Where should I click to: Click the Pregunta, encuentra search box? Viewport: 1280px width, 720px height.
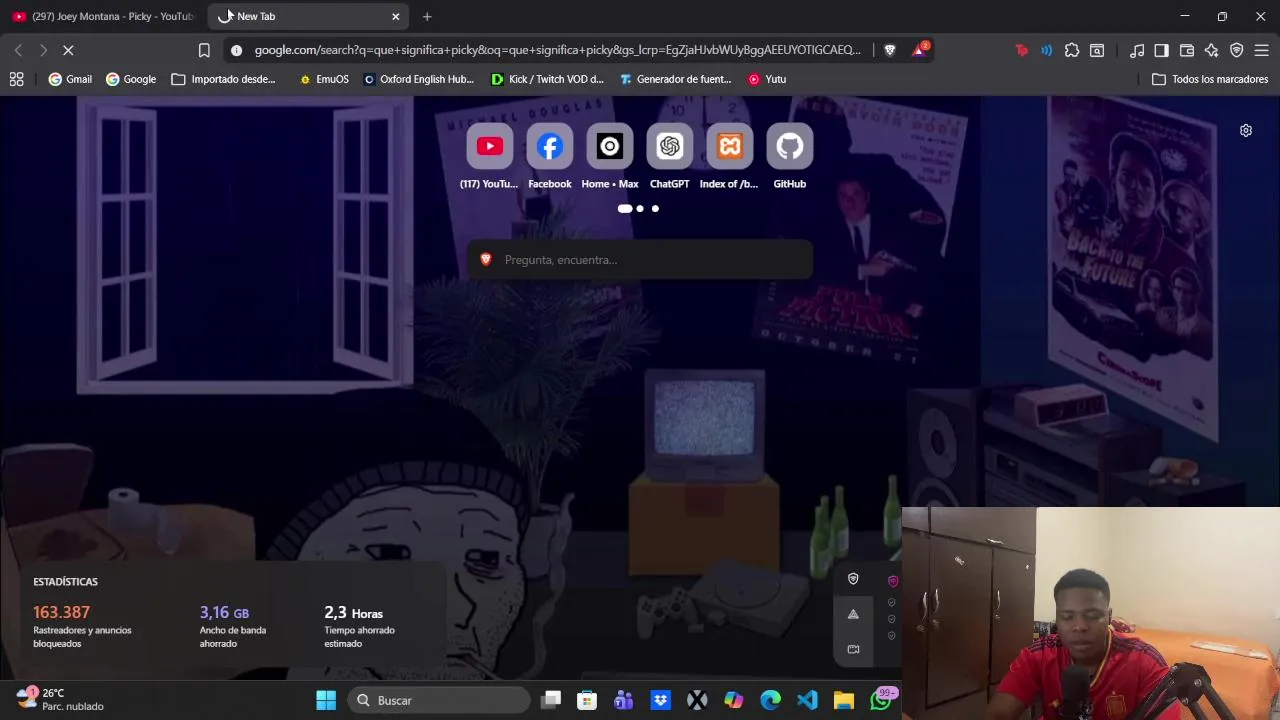click(640, 260)
